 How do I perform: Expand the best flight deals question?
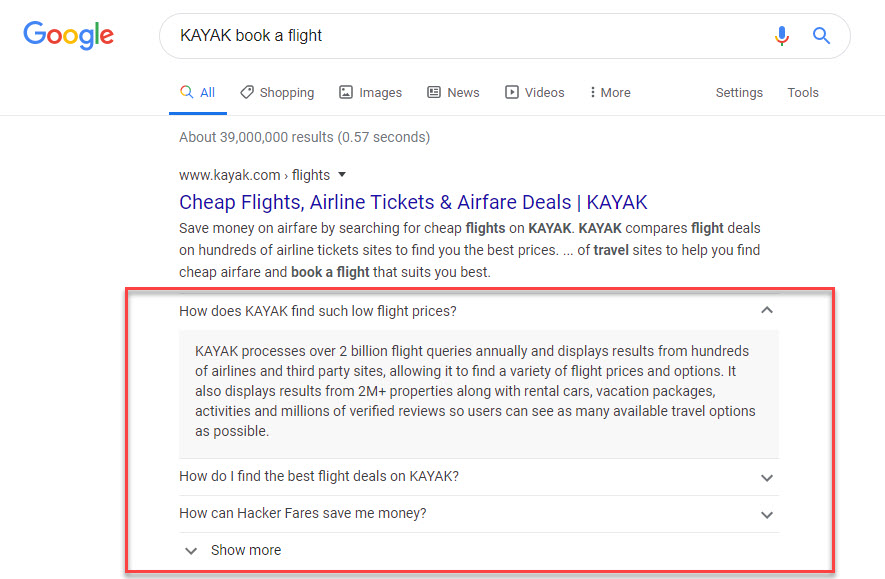767,477
